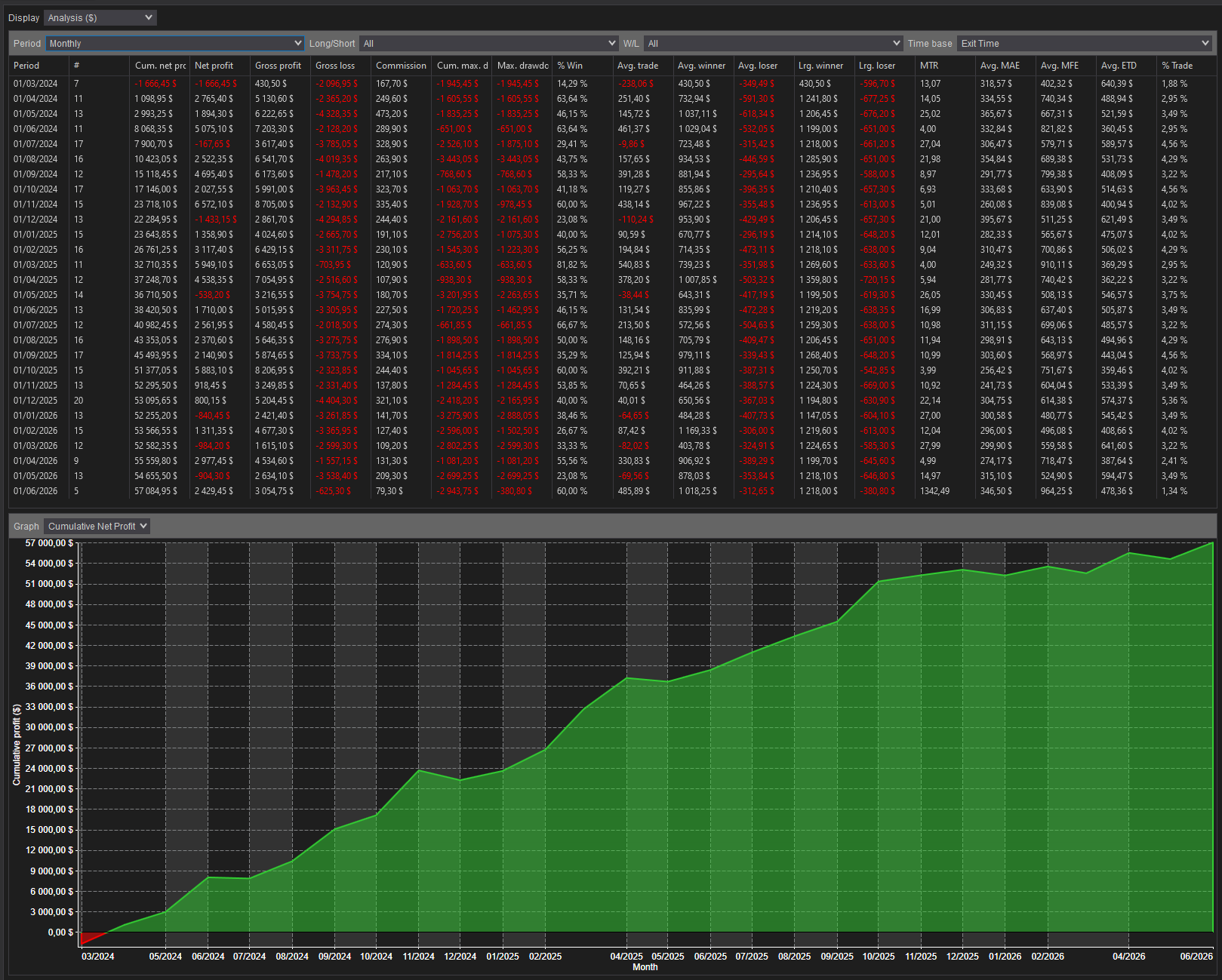1222x980 pixels.
Task: Sort by the Period column header
Action: 38,66
